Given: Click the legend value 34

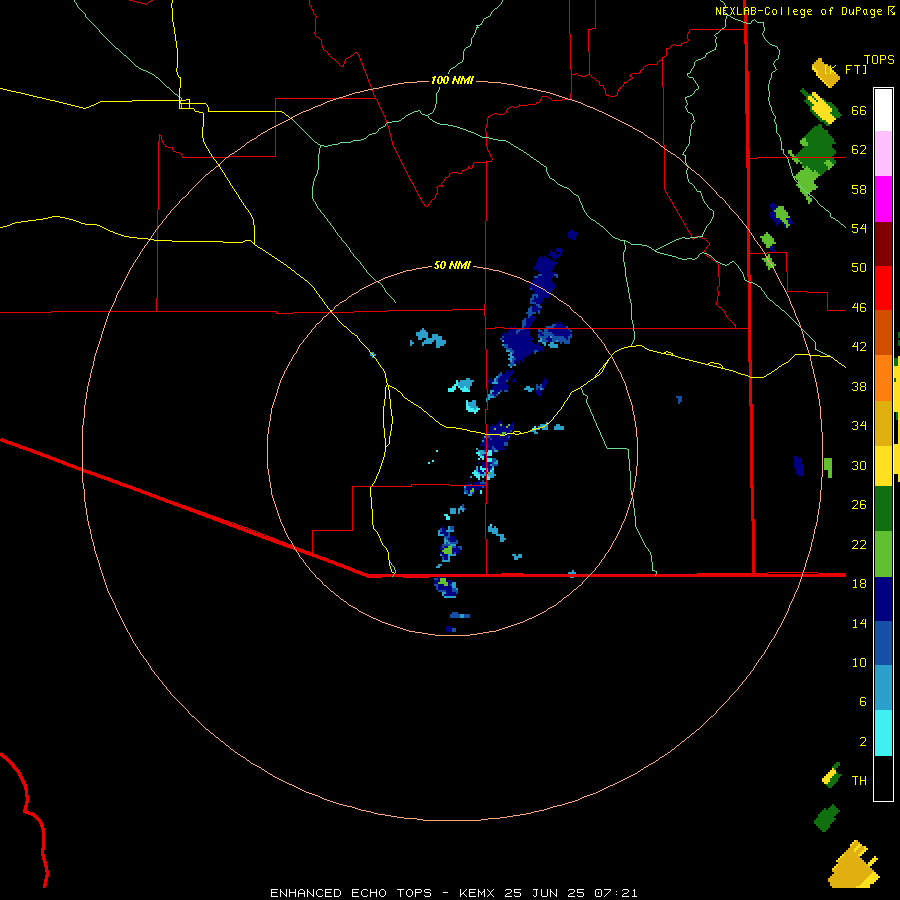Looking at the screenshot, I should pyautogui.click(x=859, y=425).
